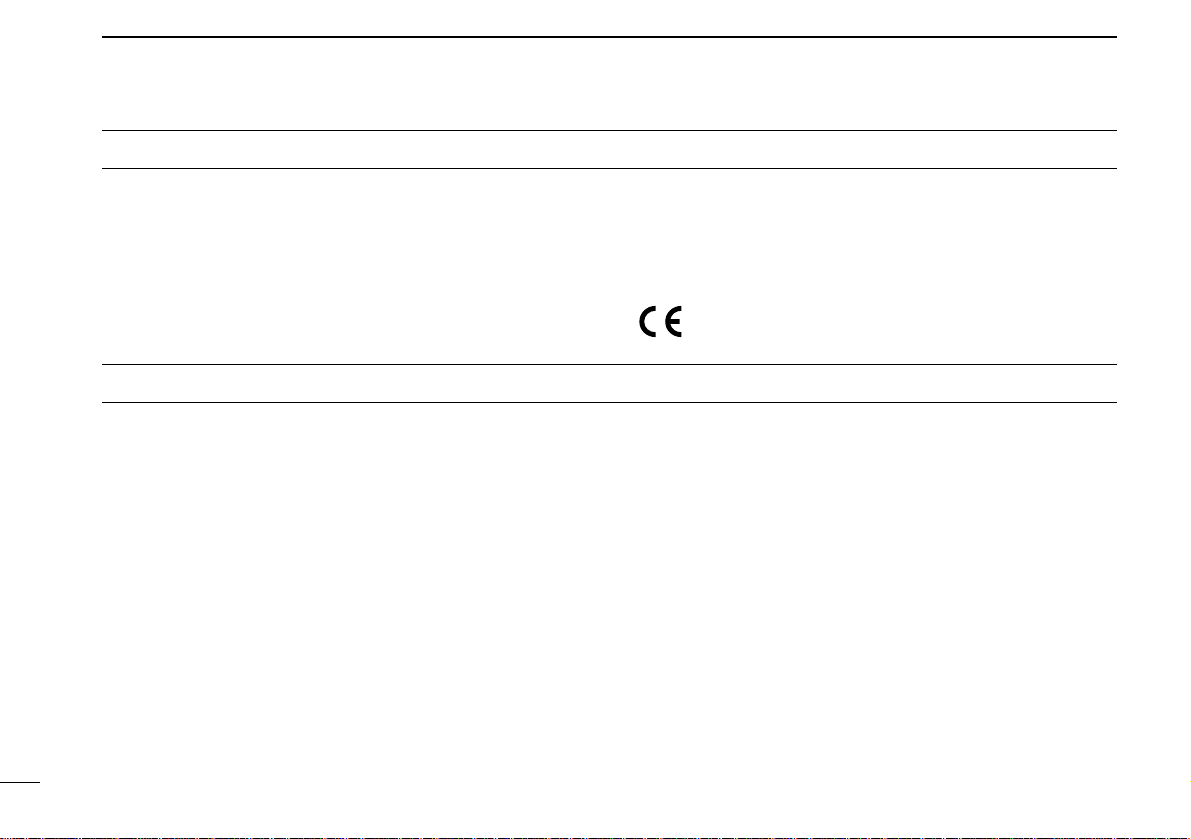The width and height of the screenshot is (1191, 839).
Task: Click the rule directly below CE mark
Action: (x=609, y=364)
